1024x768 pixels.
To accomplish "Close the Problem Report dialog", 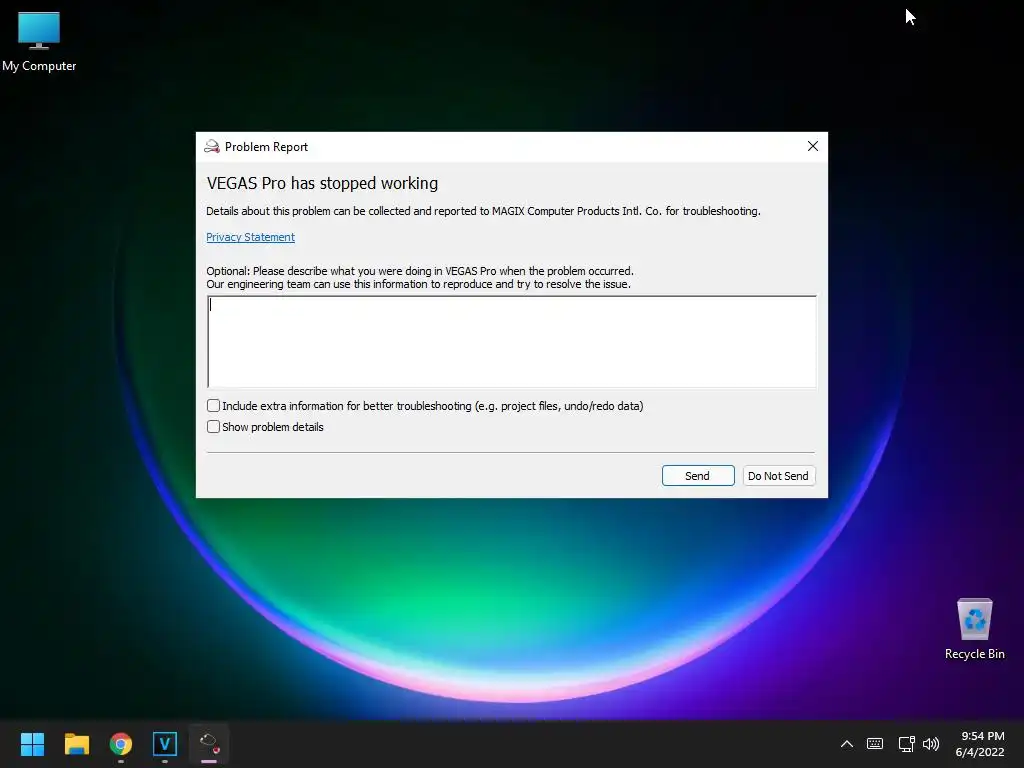I will click(x=812, y=146).
